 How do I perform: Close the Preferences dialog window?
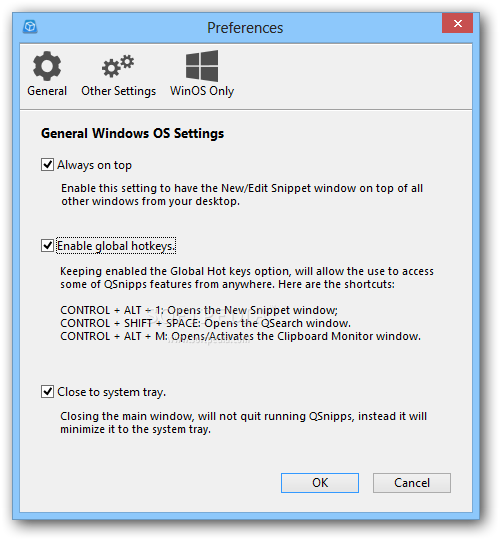457,23
